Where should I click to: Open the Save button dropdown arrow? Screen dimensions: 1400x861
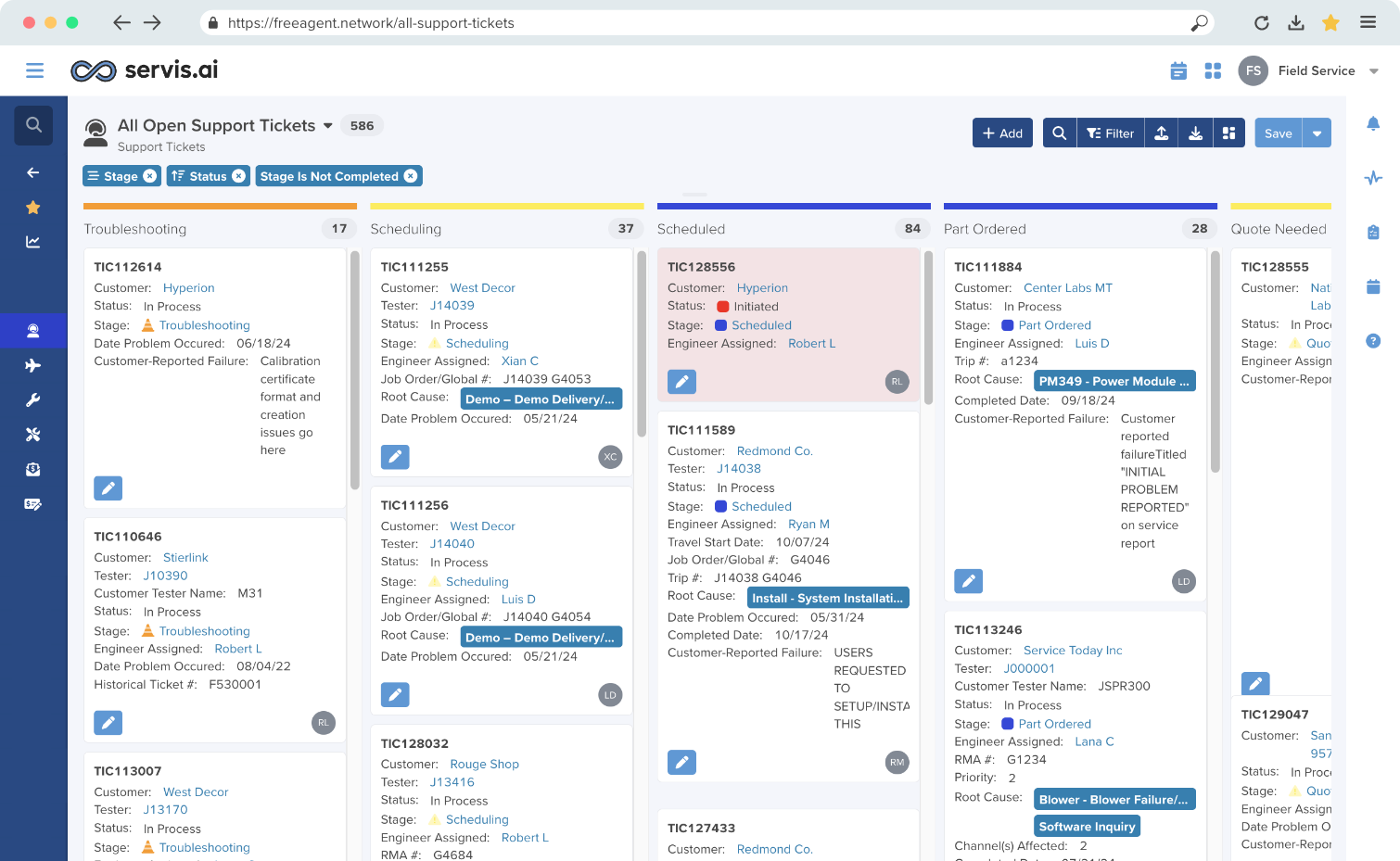tap(1317, 133)
